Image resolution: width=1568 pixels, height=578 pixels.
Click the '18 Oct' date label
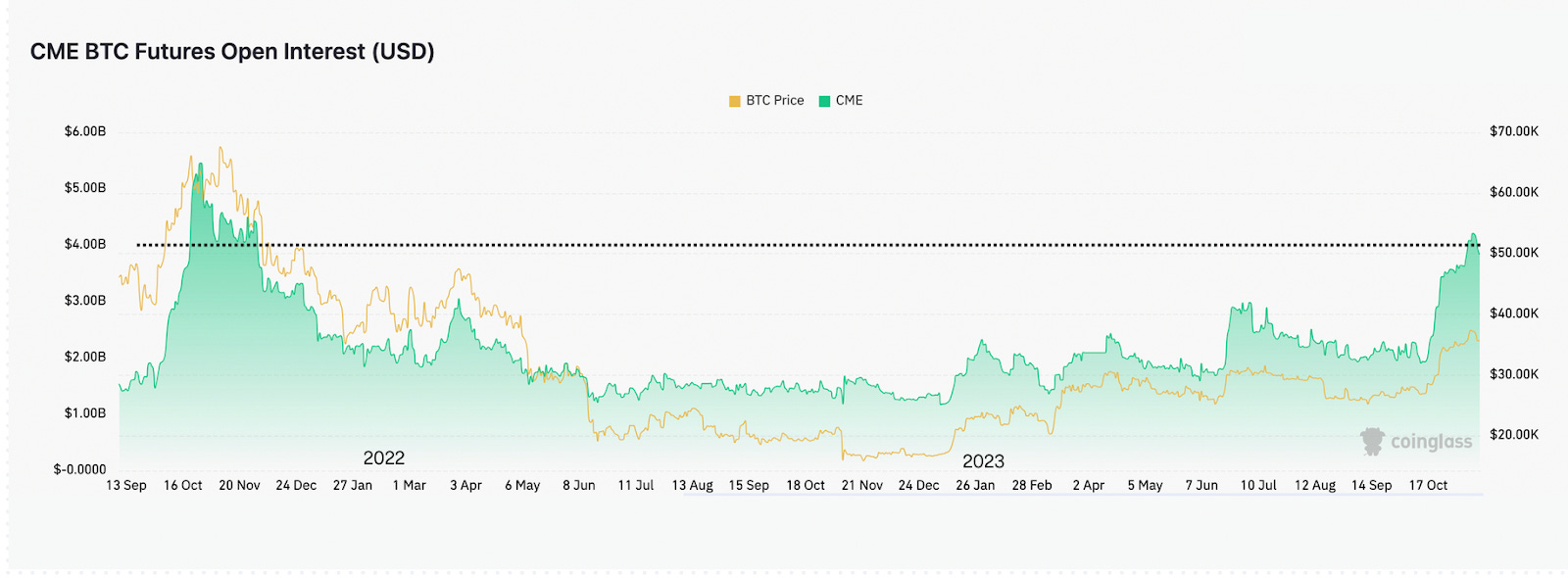(x=806, y=486)
